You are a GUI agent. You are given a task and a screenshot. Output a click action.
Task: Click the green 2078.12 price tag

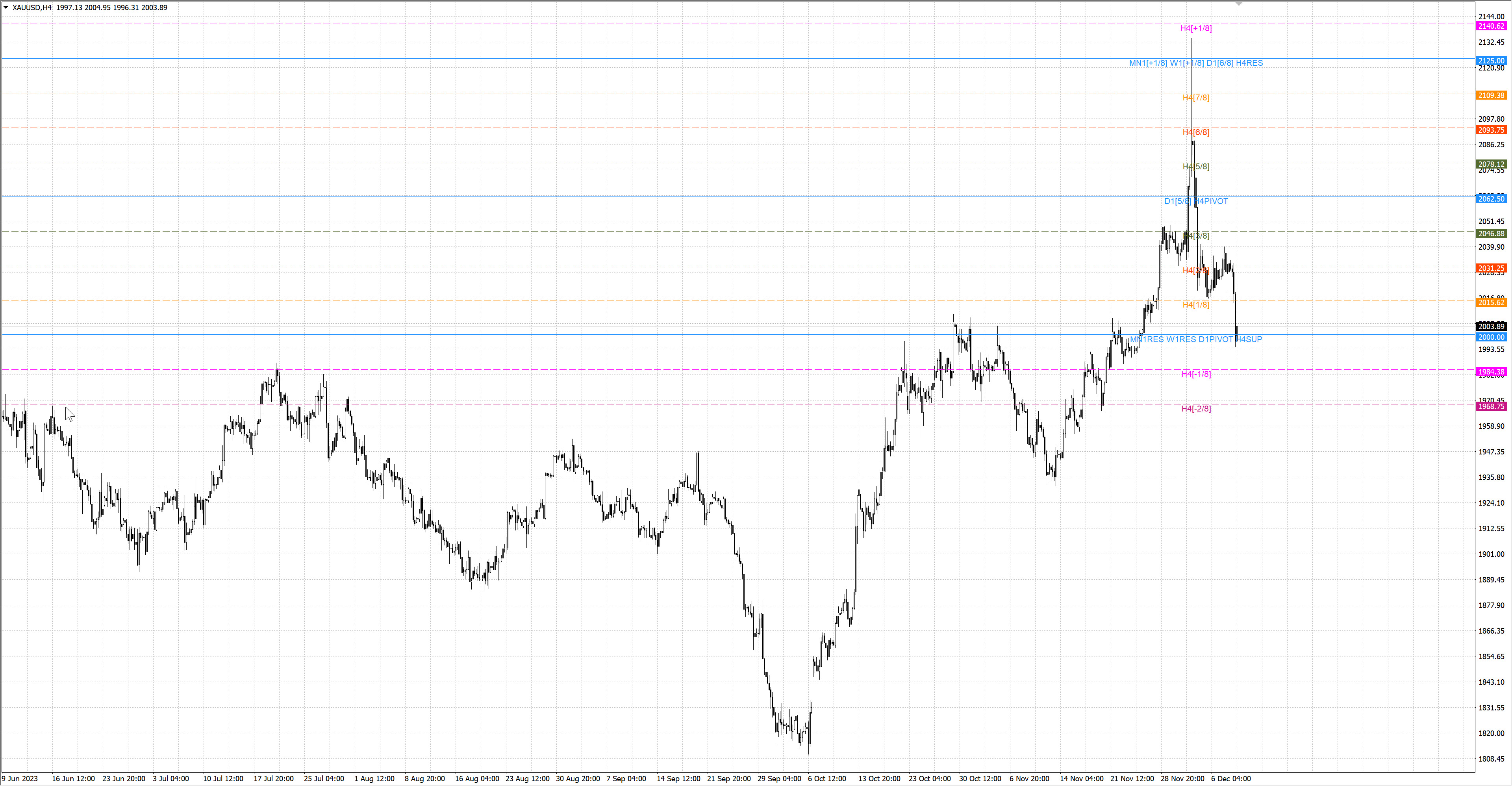(x=1491, y=164)
